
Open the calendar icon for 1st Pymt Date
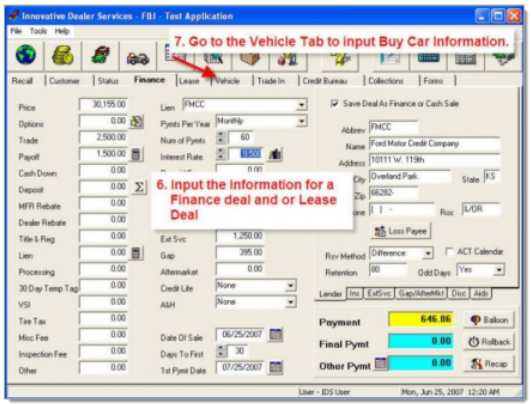click(x=276, y=367)
